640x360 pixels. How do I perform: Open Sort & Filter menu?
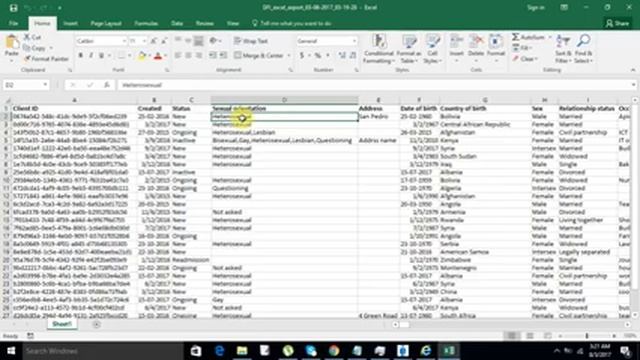563,49
